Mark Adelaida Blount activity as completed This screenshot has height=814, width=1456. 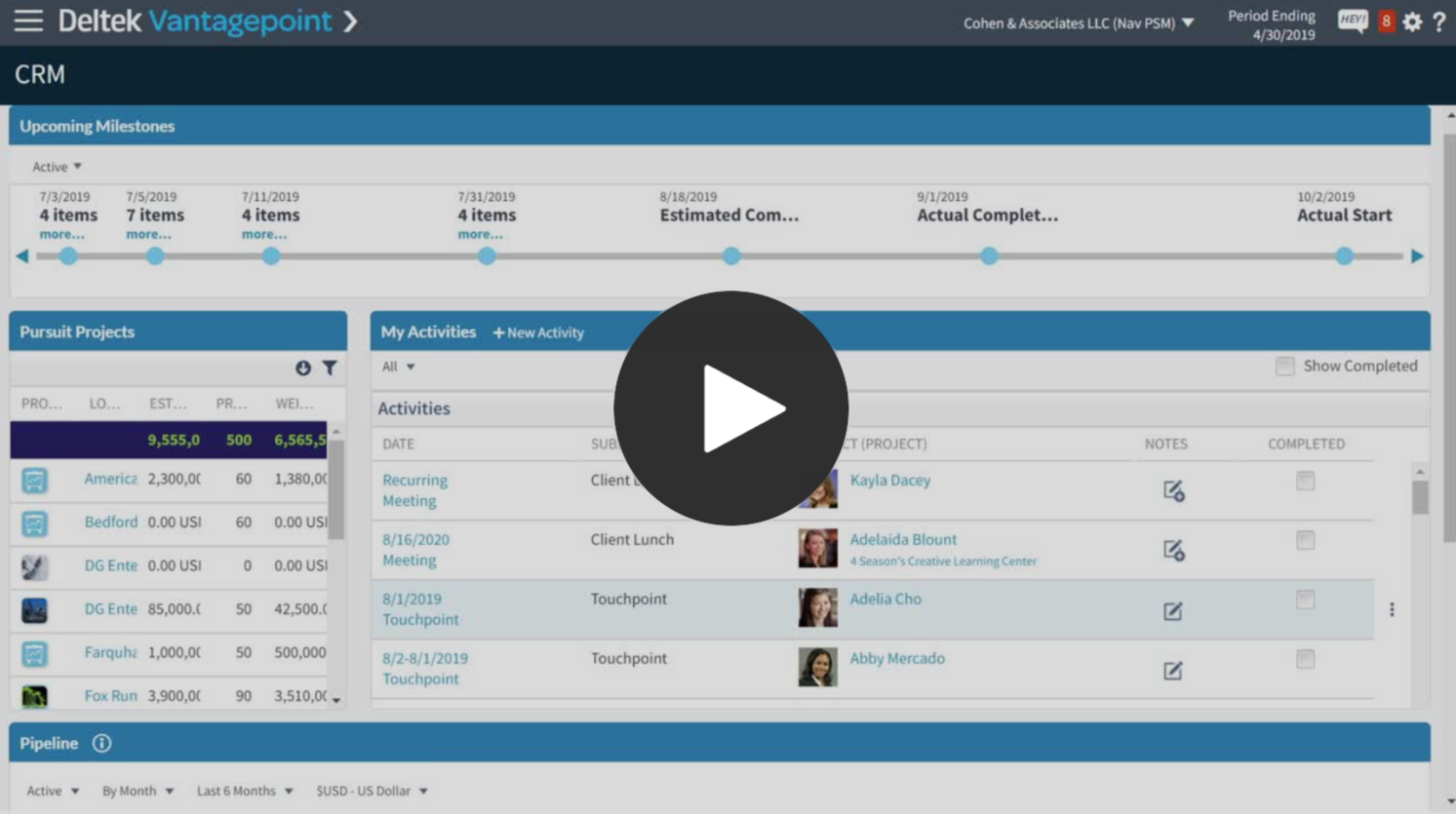pos(1305,540)
